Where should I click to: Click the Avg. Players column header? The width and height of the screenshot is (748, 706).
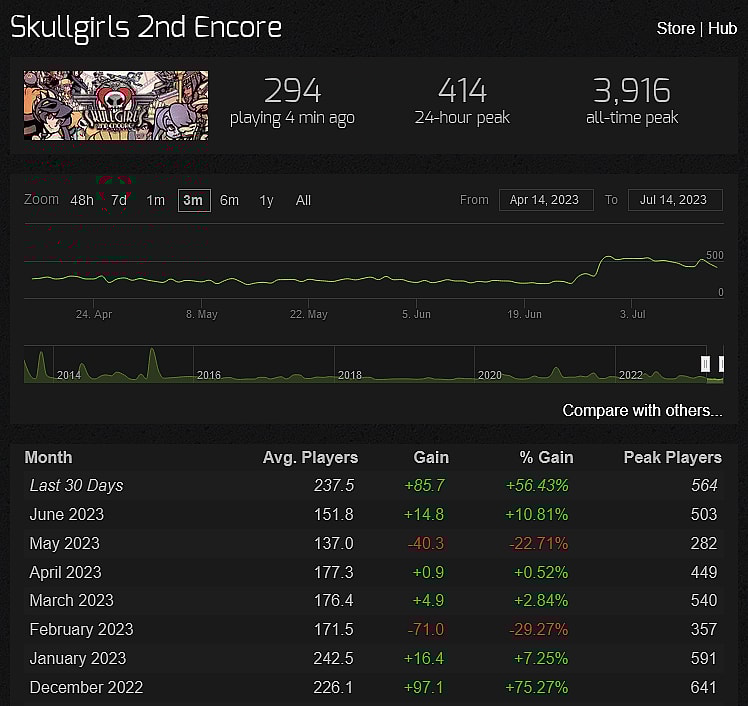coord(310,457)
